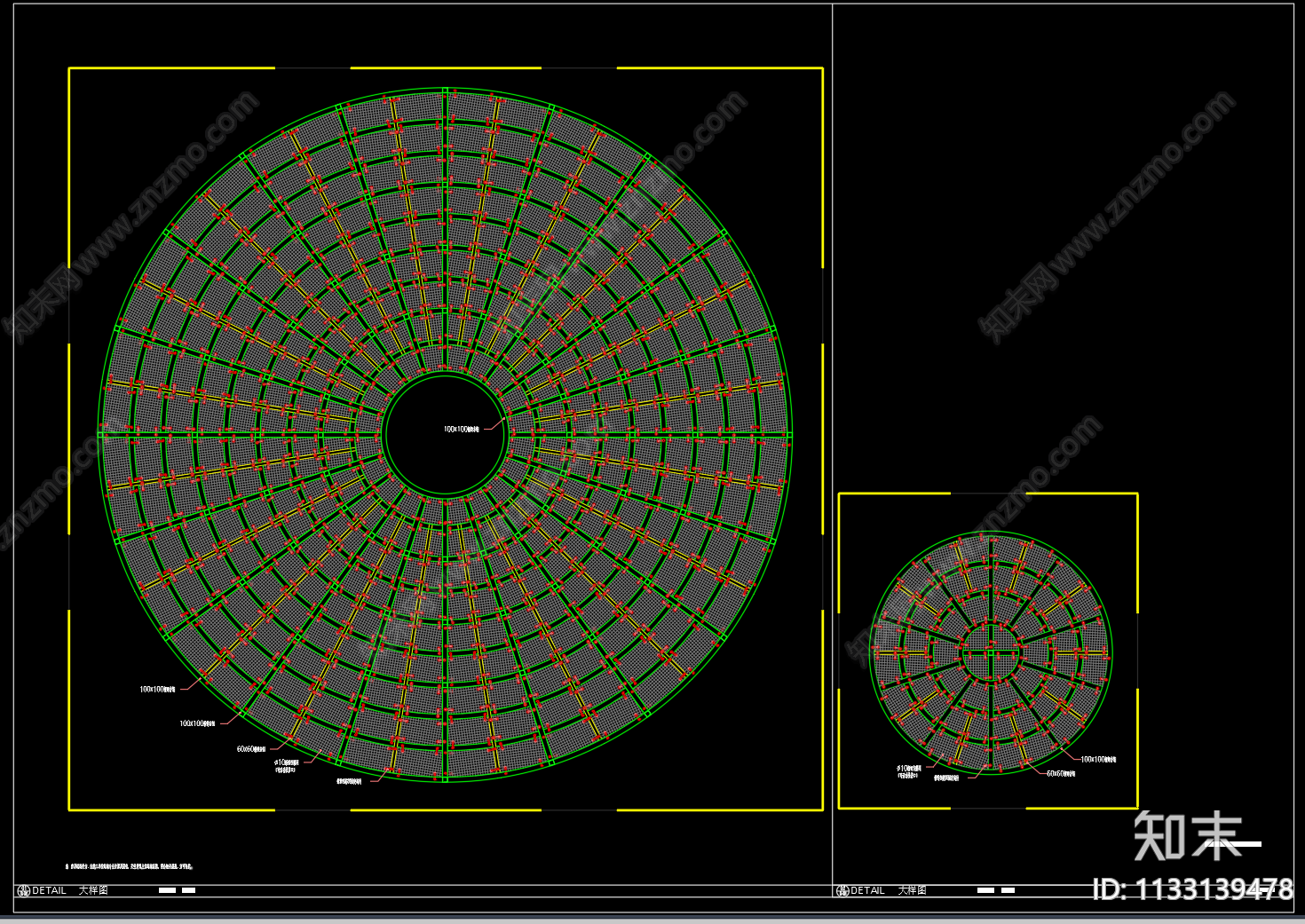This screenshot has height=924, width=1305.
Task: Click the round detail marker beside the large drawing's "DETAIL" title
Action: click(x=24, y=891)
